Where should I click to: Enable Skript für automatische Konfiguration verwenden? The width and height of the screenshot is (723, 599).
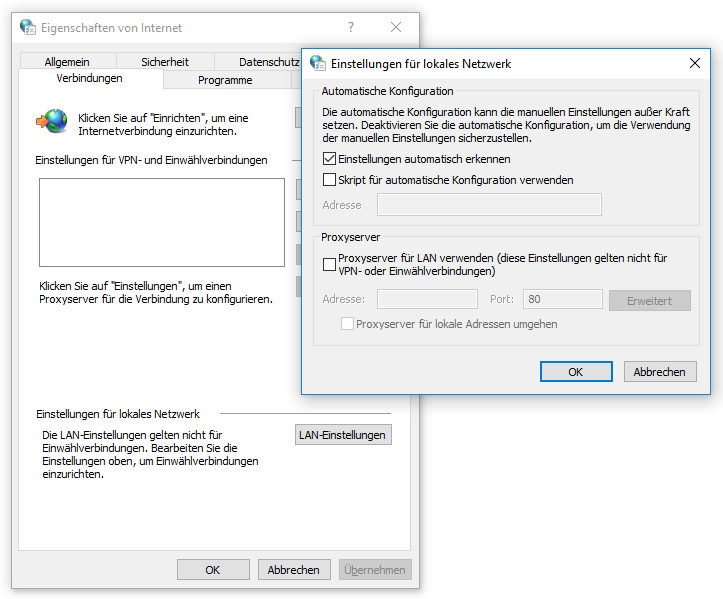point(329,180)
